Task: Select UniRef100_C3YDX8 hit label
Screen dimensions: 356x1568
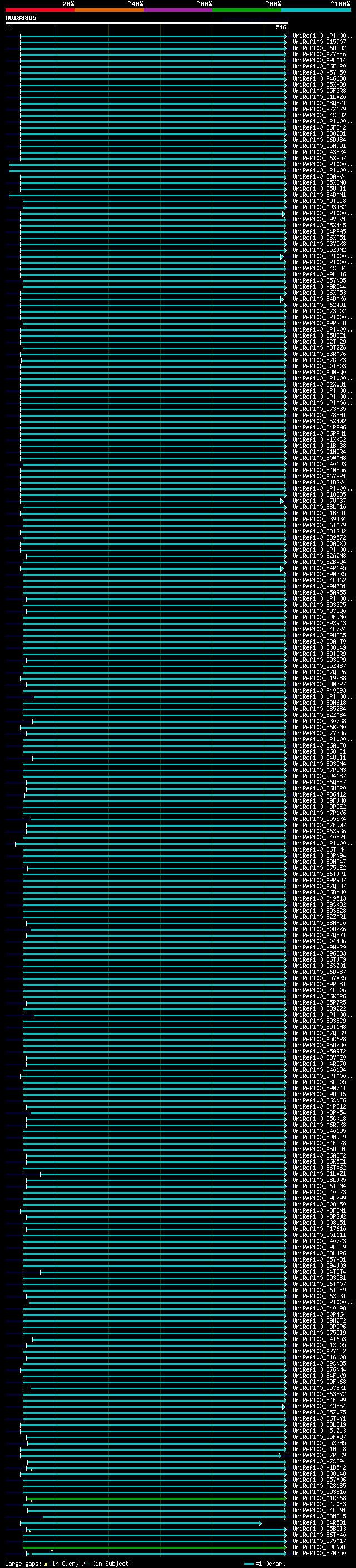Action: point(319,244)
